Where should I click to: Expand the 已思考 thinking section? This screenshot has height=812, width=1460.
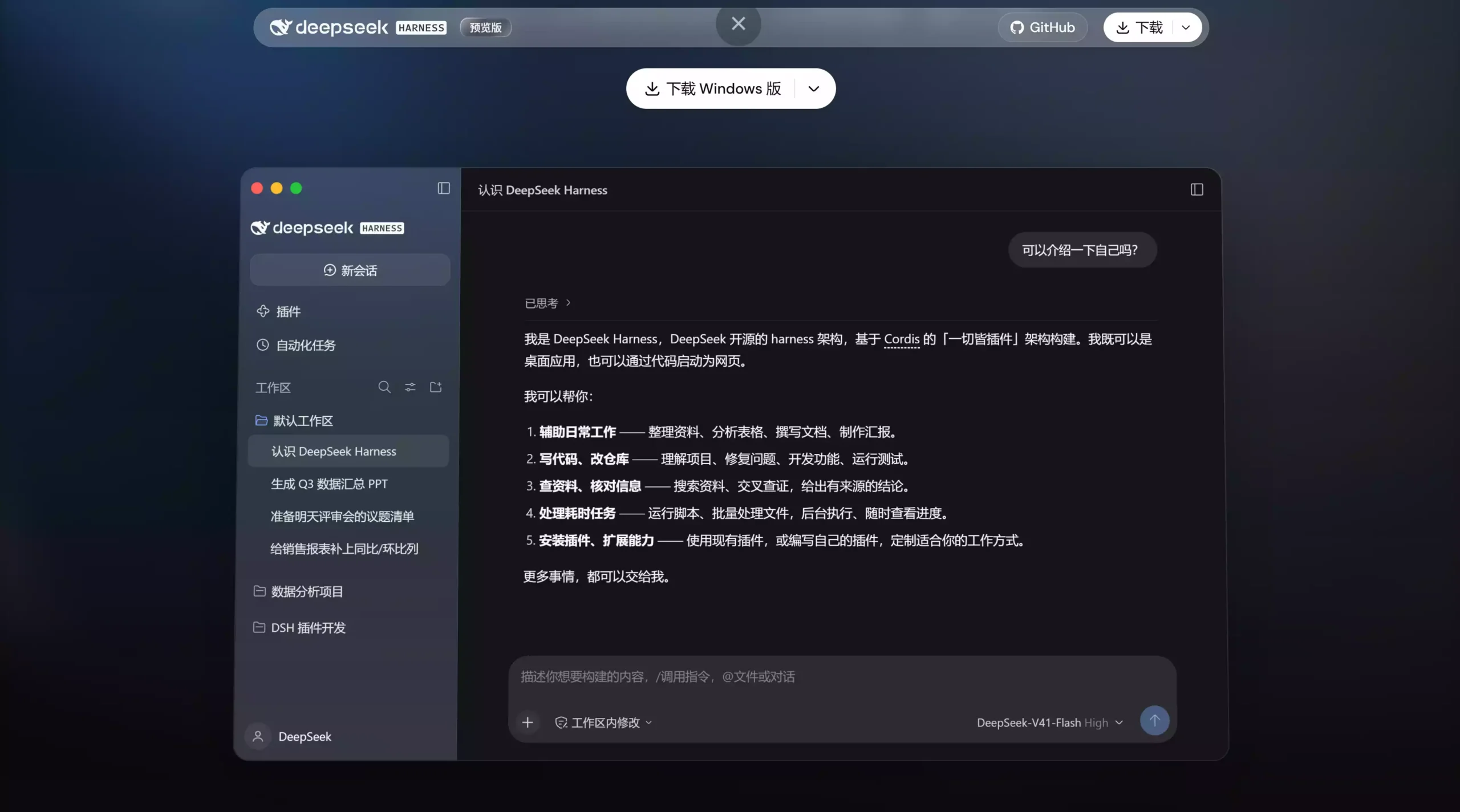pyautogui.click(x=547, y=303)
